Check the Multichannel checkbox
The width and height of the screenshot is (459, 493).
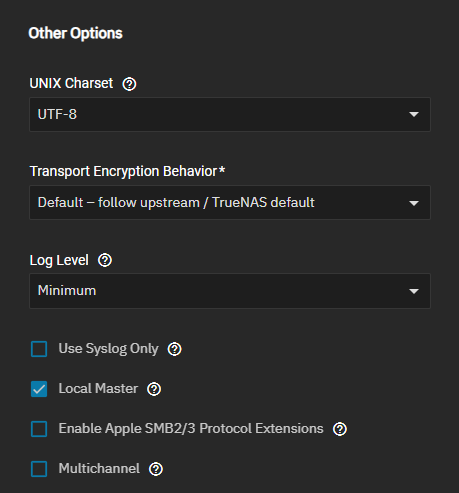coord(39,469)
